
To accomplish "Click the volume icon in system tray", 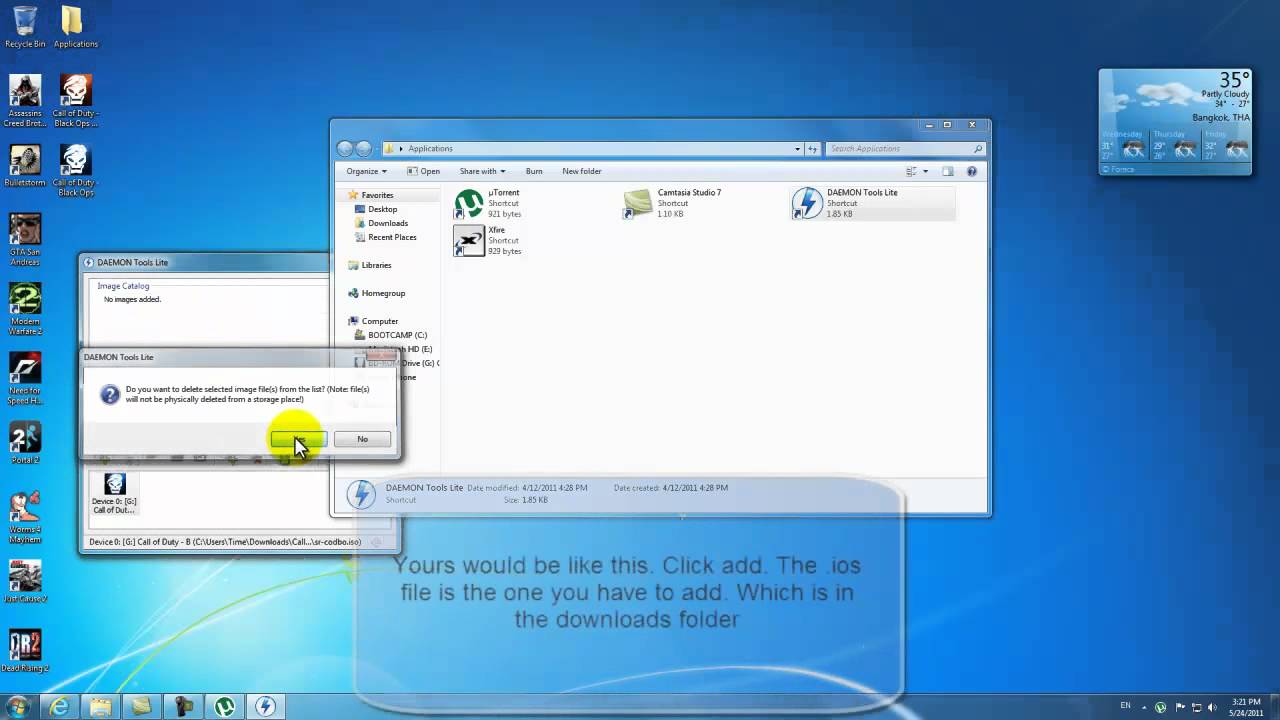I will pos(1211,706).
